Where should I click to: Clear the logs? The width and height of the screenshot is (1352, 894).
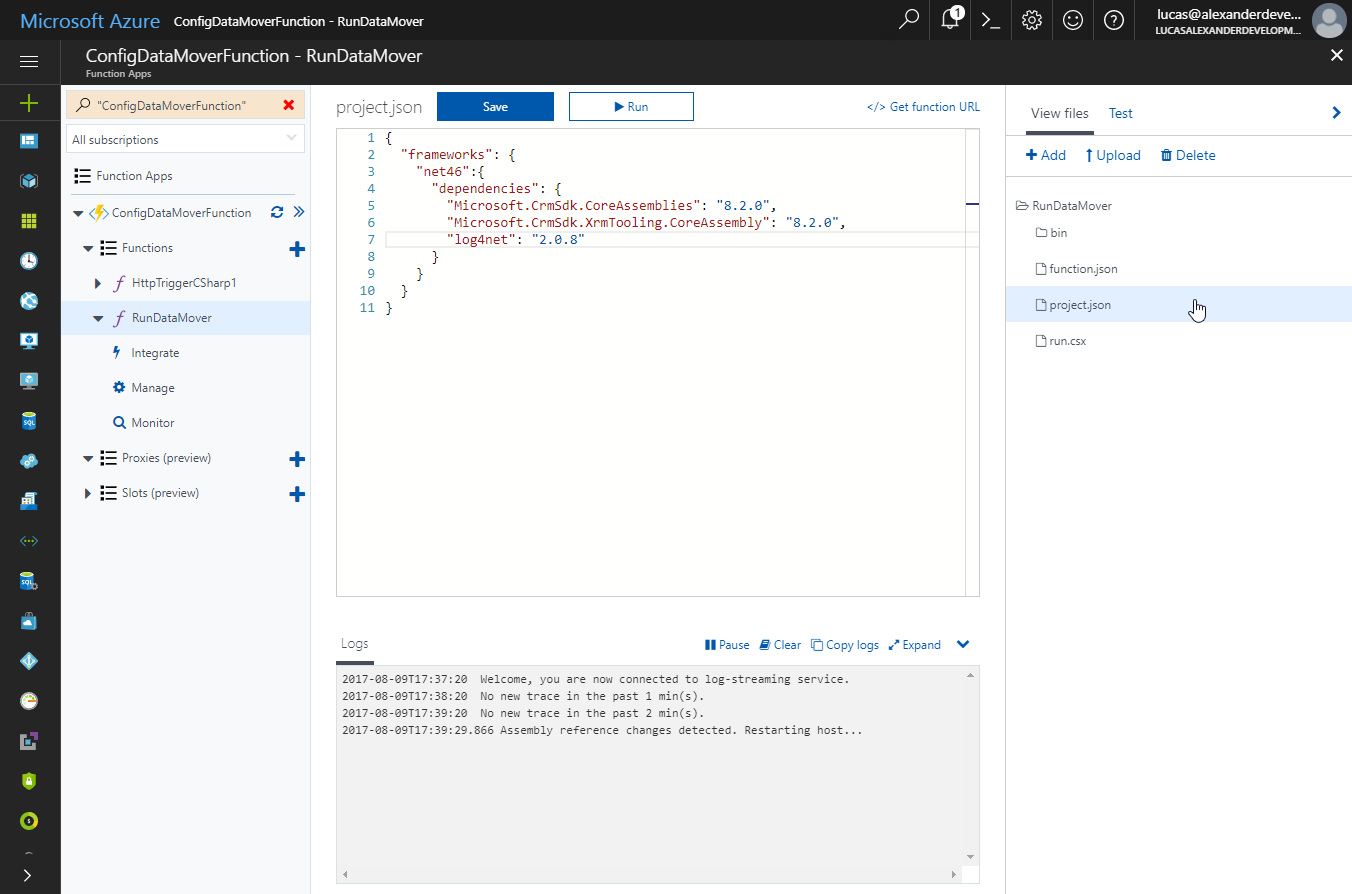point(780,645)
